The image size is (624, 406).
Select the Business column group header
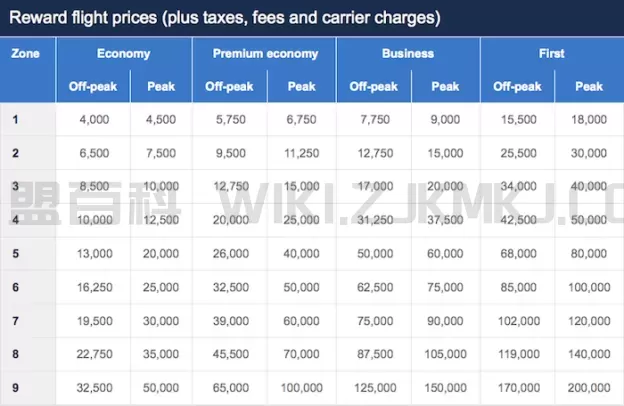pyautogui.click(x=407, y=54)
